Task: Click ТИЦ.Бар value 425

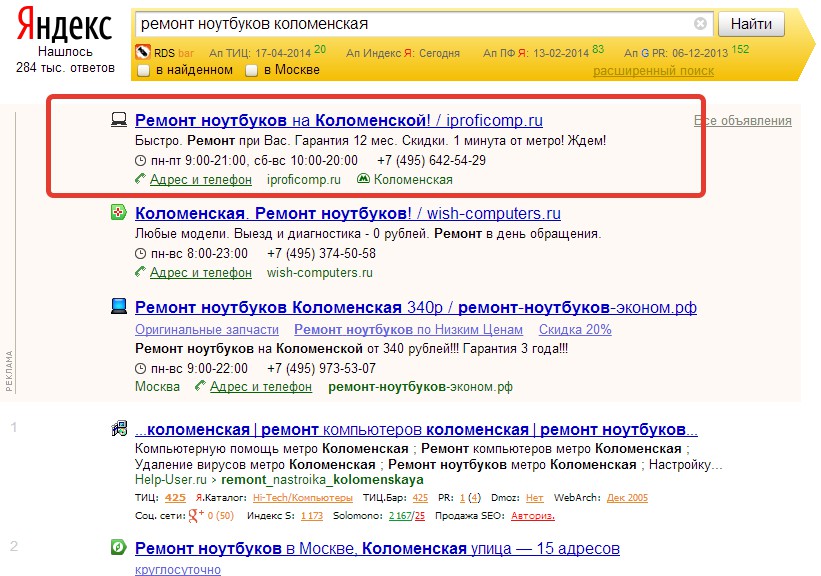Action: [x=420, y=497]
